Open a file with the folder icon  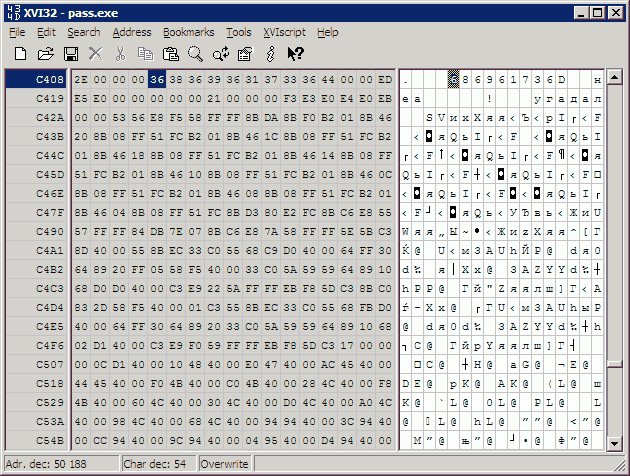[x=45, y=53]
